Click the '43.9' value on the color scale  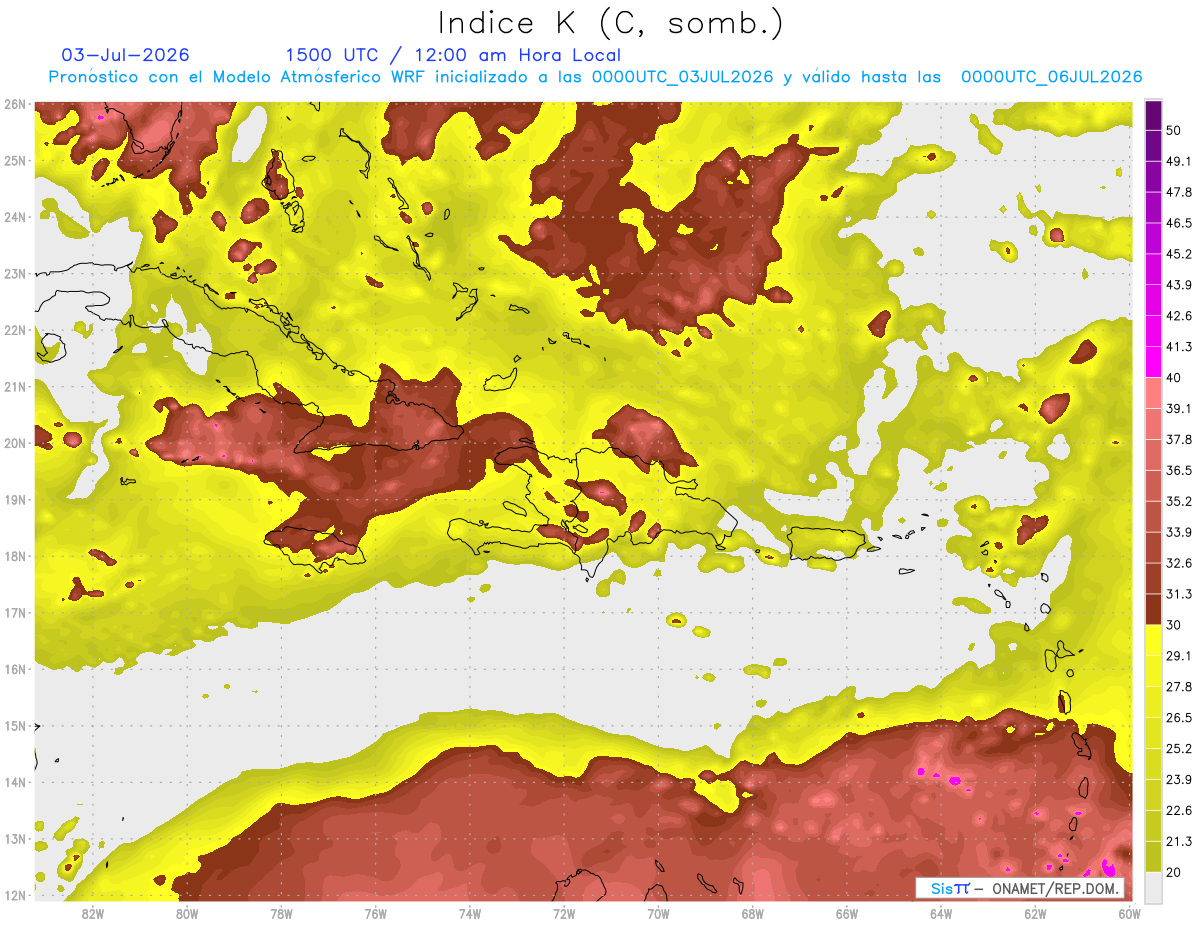click(1178, 285)
